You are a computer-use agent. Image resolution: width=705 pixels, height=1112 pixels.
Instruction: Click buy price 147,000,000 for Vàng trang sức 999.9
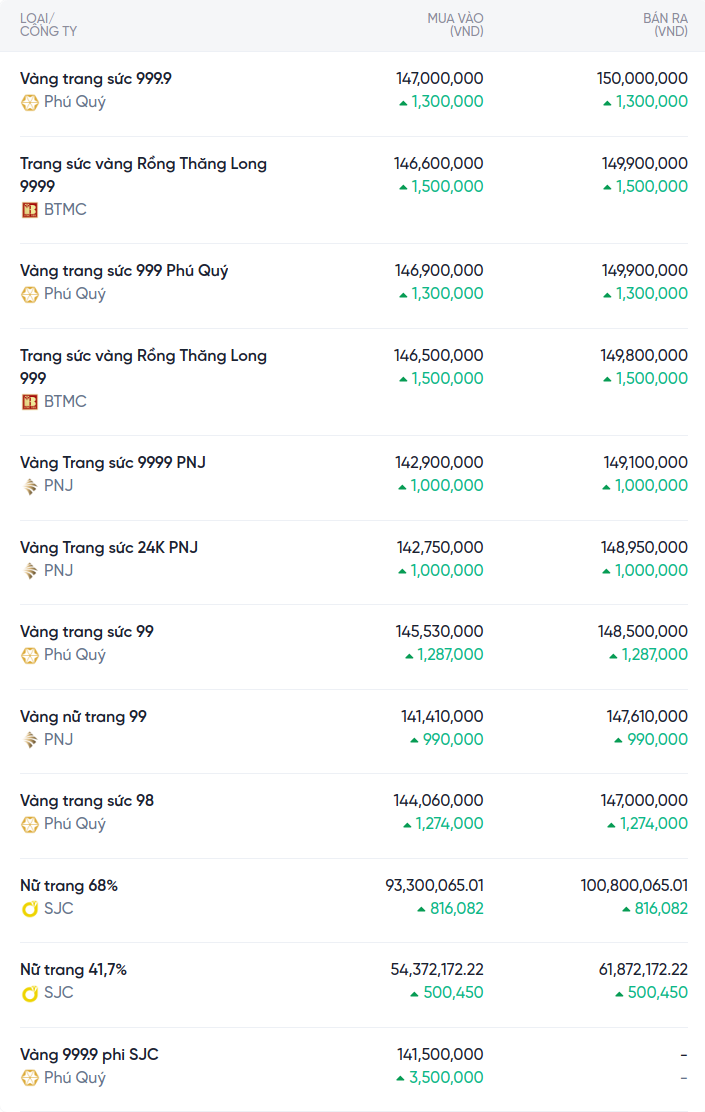tap(440, 78)
